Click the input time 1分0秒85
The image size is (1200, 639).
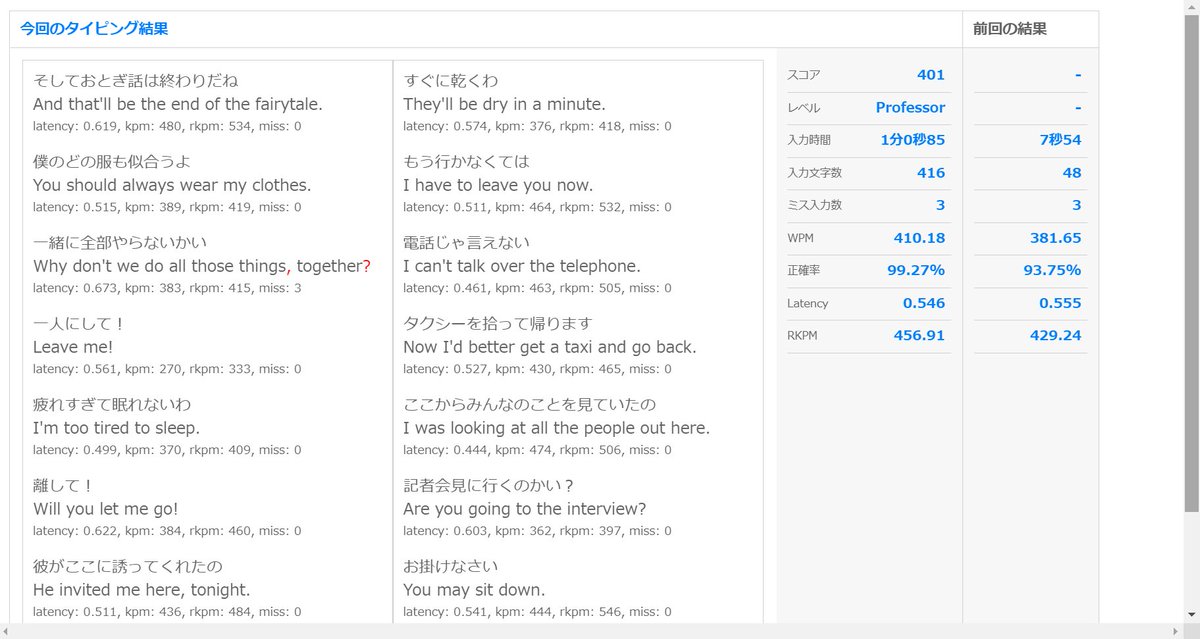point(913,140)
